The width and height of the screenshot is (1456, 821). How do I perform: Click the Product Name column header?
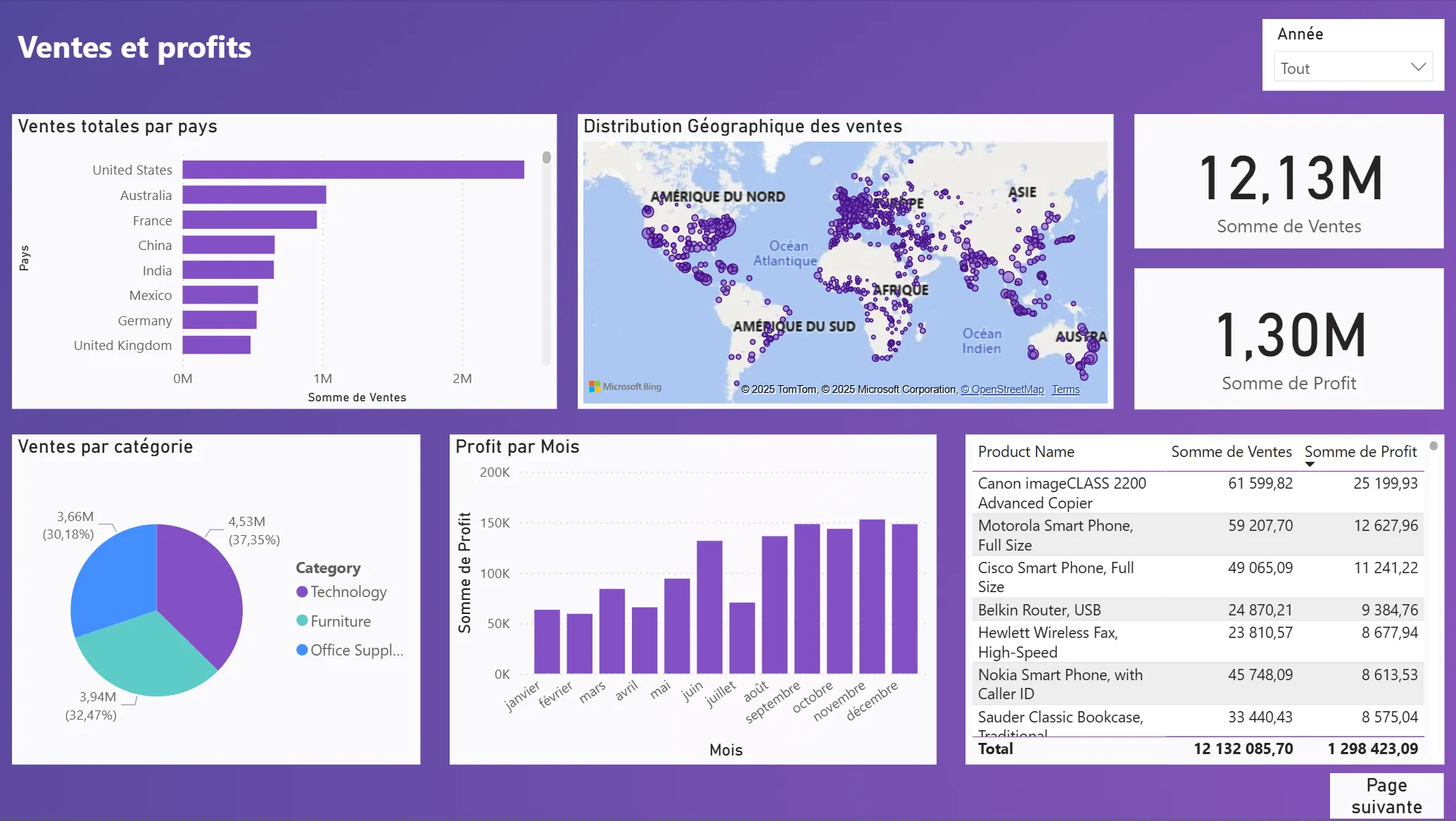tap(1026, 451)
